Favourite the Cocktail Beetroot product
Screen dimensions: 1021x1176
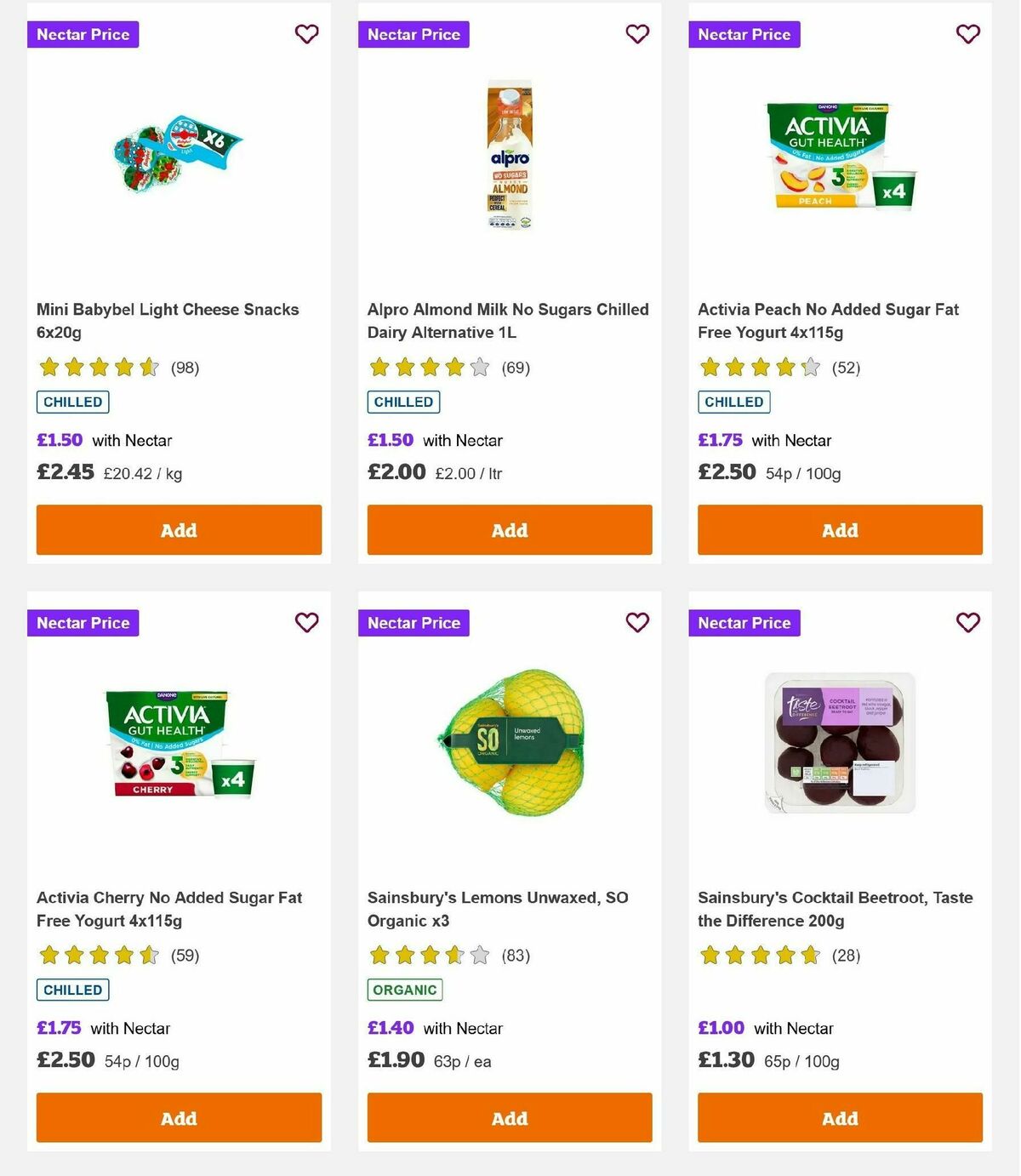pyautogui.click(x=967, y=622)
